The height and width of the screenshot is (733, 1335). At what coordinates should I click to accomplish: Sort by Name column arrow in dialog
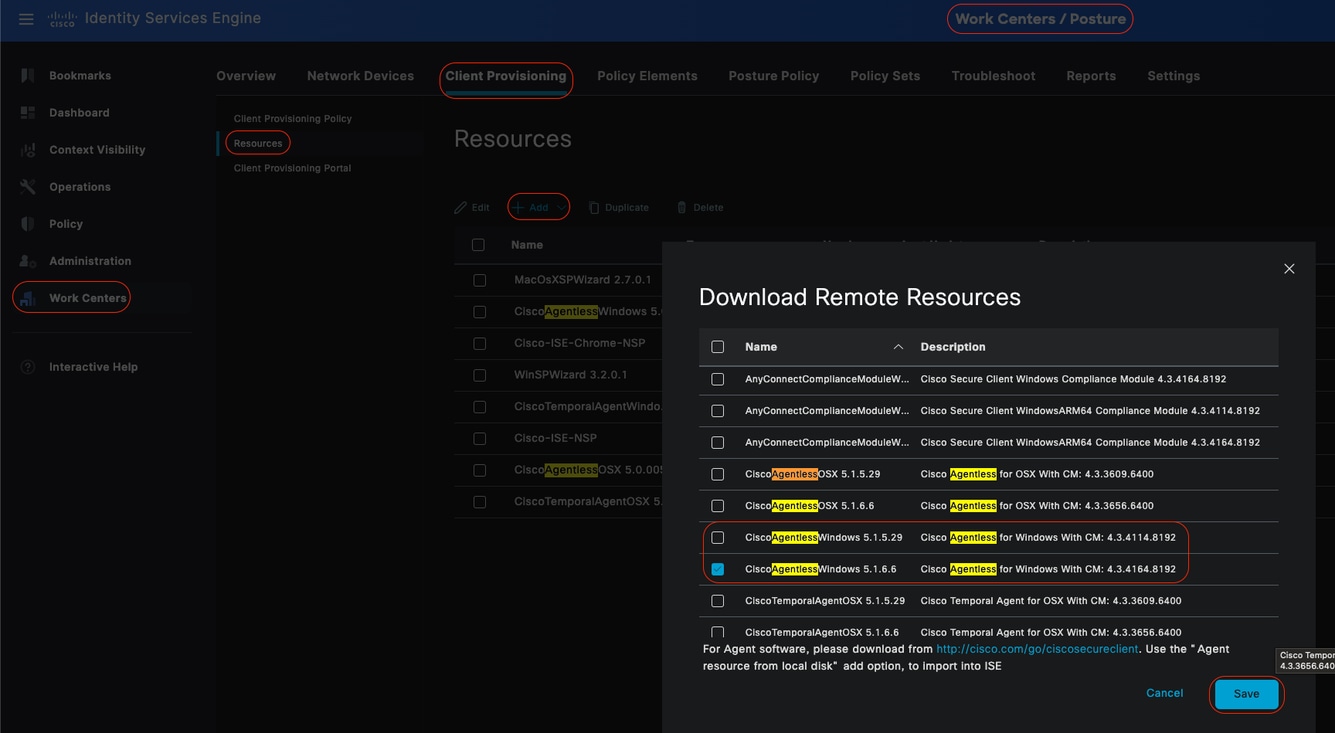coord(898,347)
